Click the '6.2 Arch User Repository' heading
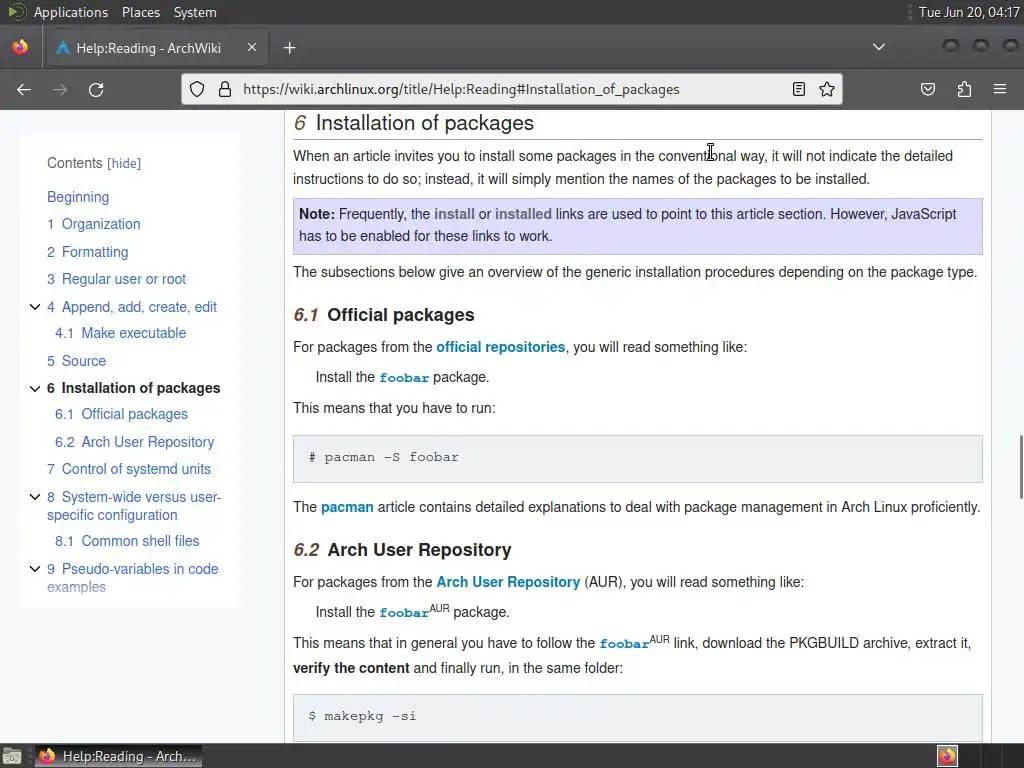 [x=402, y=550]
